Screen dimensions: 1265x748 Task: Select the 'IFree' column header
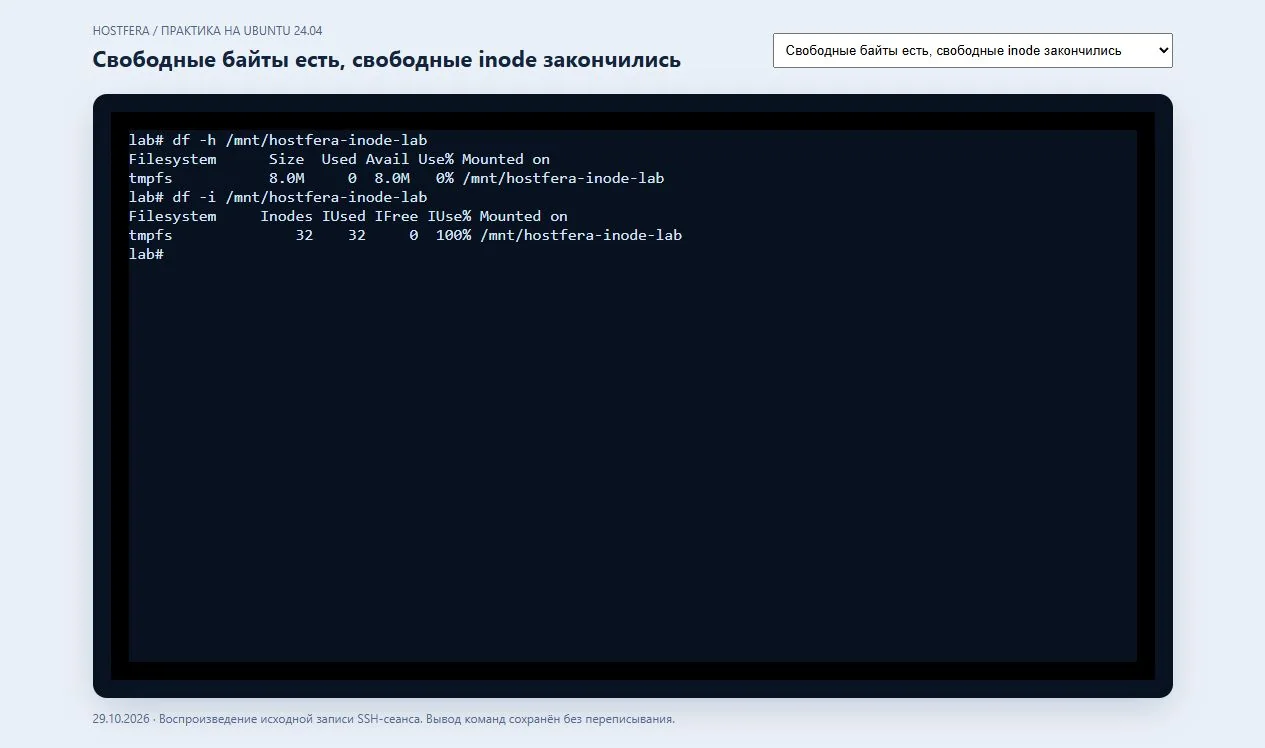396,216
